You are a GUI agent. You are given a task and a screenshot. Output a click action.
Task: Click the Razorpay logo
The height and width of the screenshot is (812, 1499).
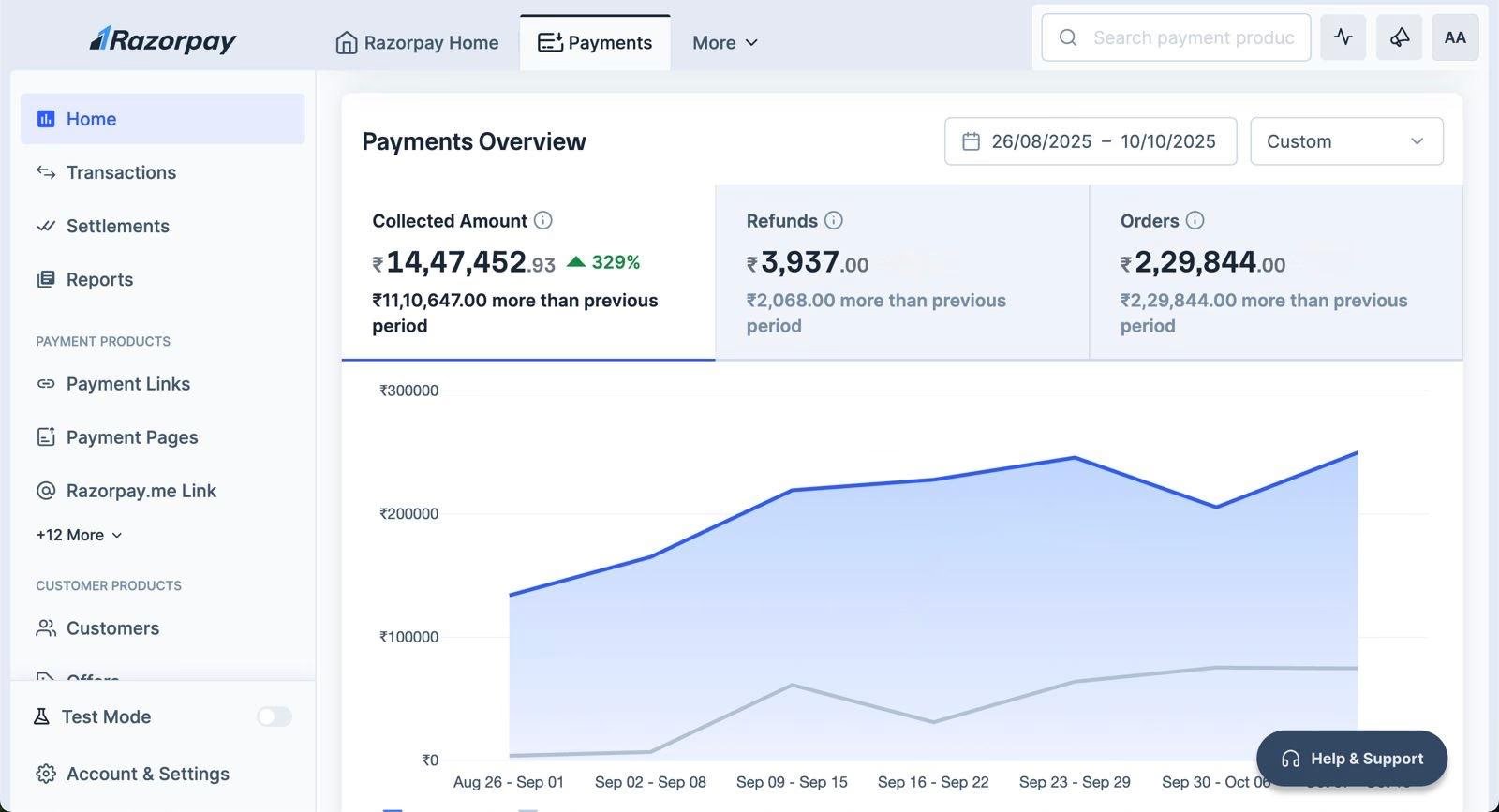(x=163, y=39)
